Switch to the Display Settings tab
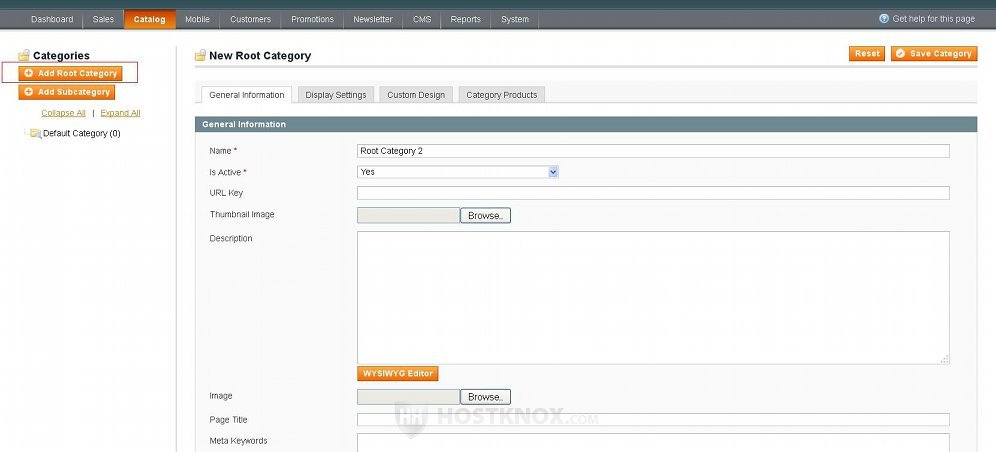Viewport: 996px width, 452px height. (336, 95)
